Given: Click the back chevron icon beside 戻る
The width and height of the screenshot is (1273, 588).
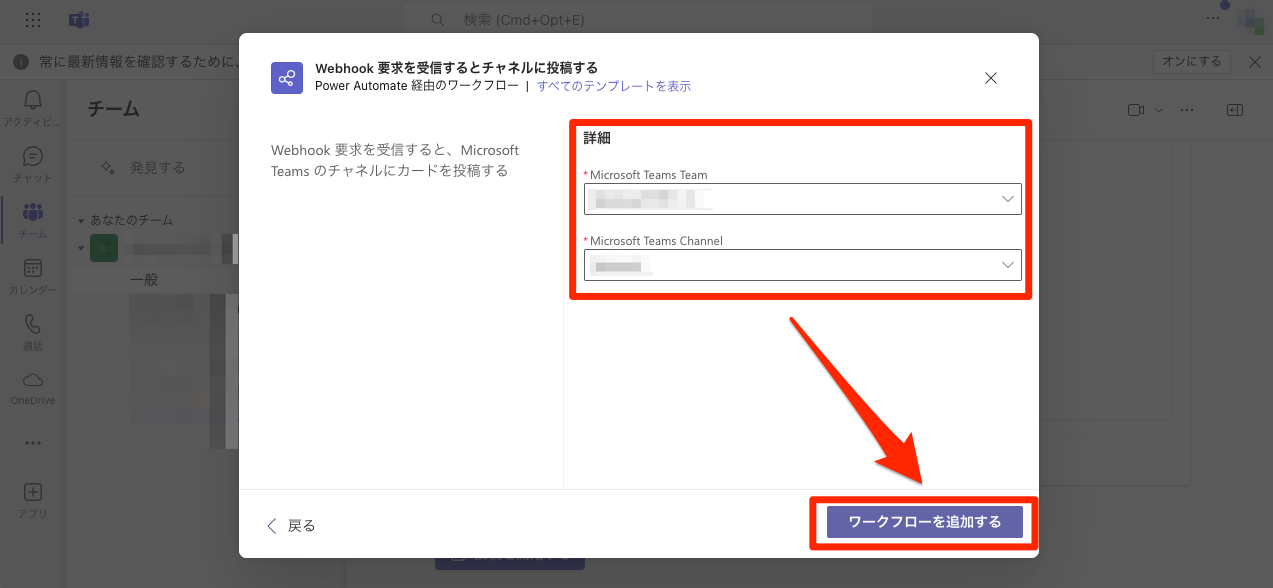Looking at the screenshot, I should pyautogui.click(x=271, y=525).
